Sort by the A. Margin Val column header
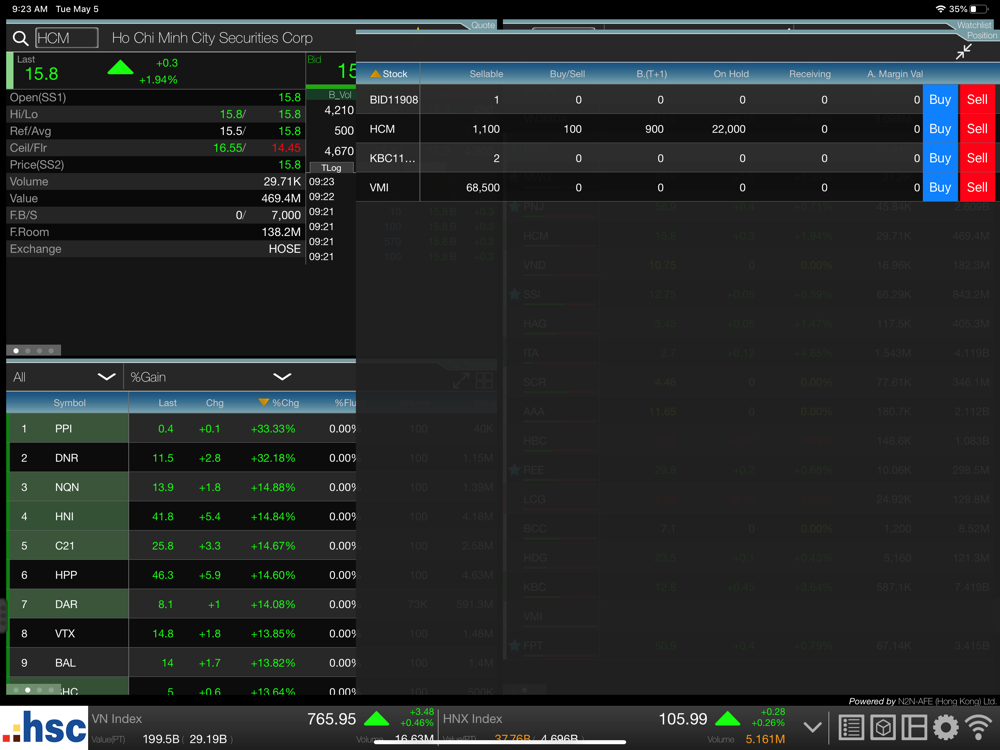 895,74
